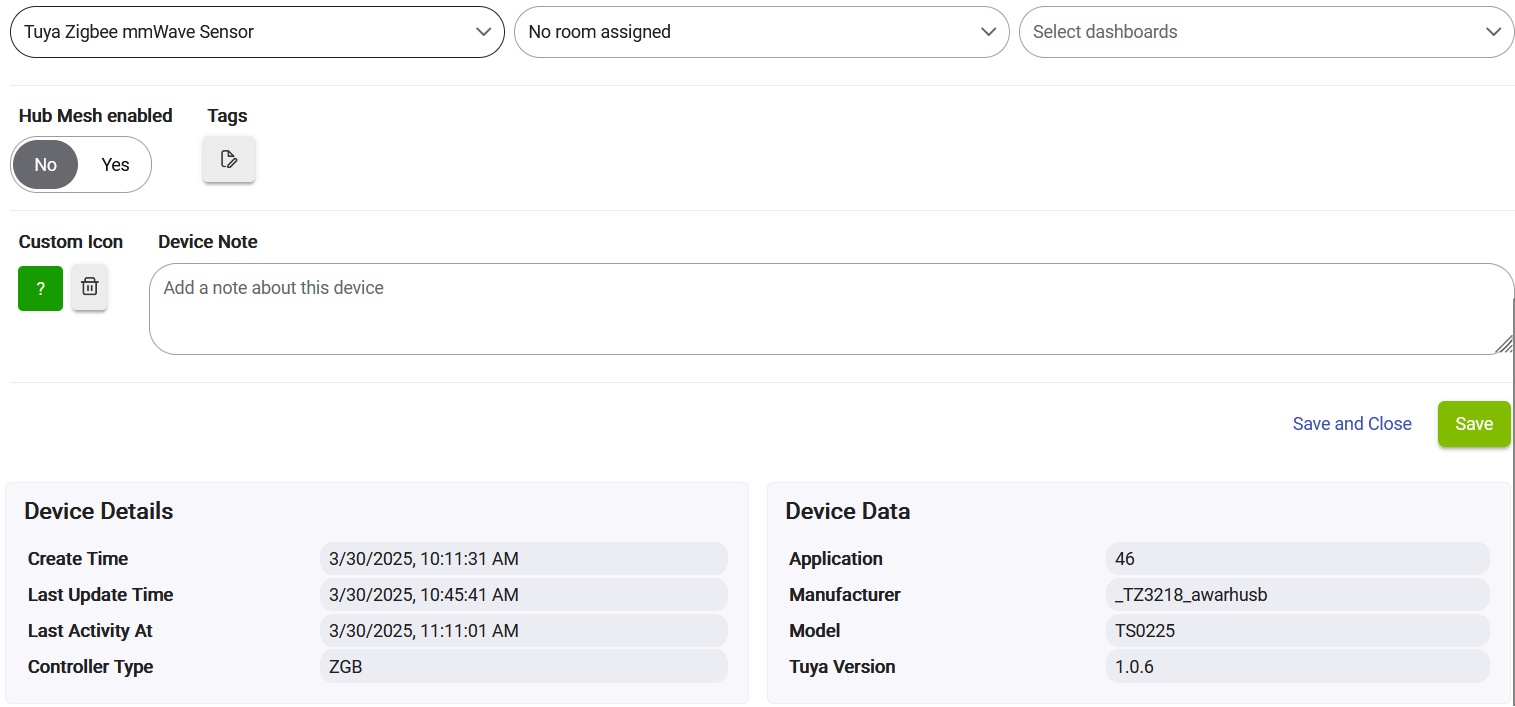Screen dimensions: 1515x707
Task: Open the Tags edit icon
Action: tap(229, 159)
